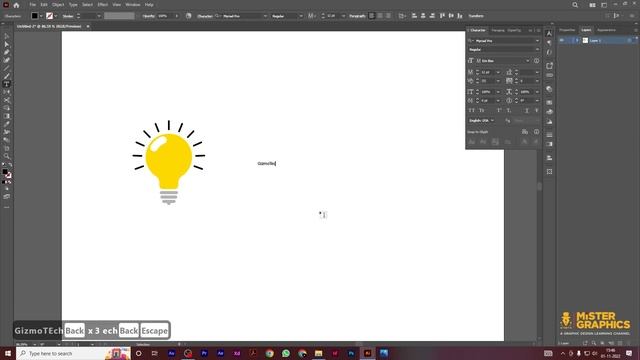This screenshot has width=640, height=360.
Task: Select the Pen tool
Action: 7,52
